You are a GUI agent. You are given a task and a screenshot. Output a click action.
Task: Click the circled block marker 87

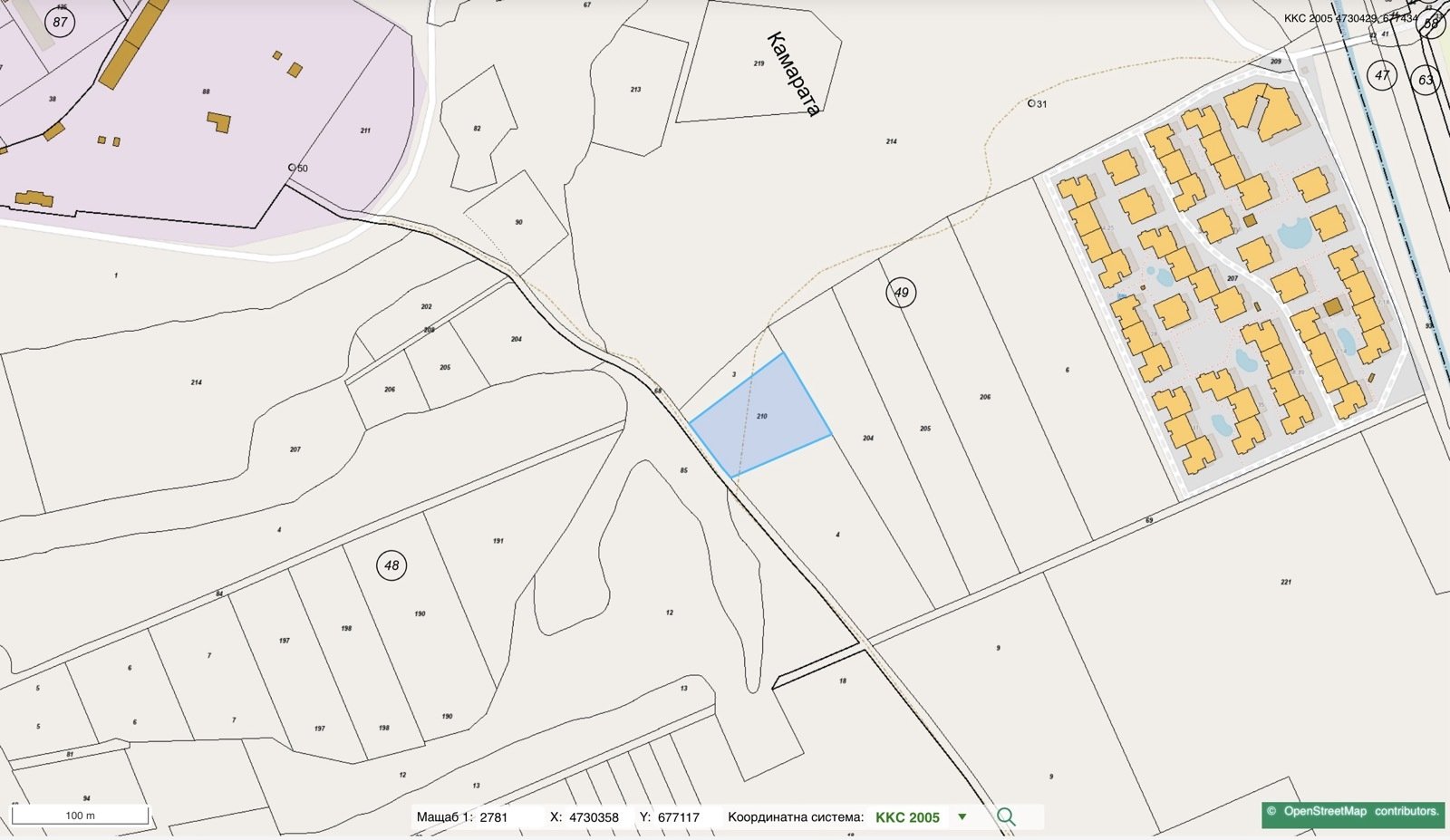click(x=60, y=22)
